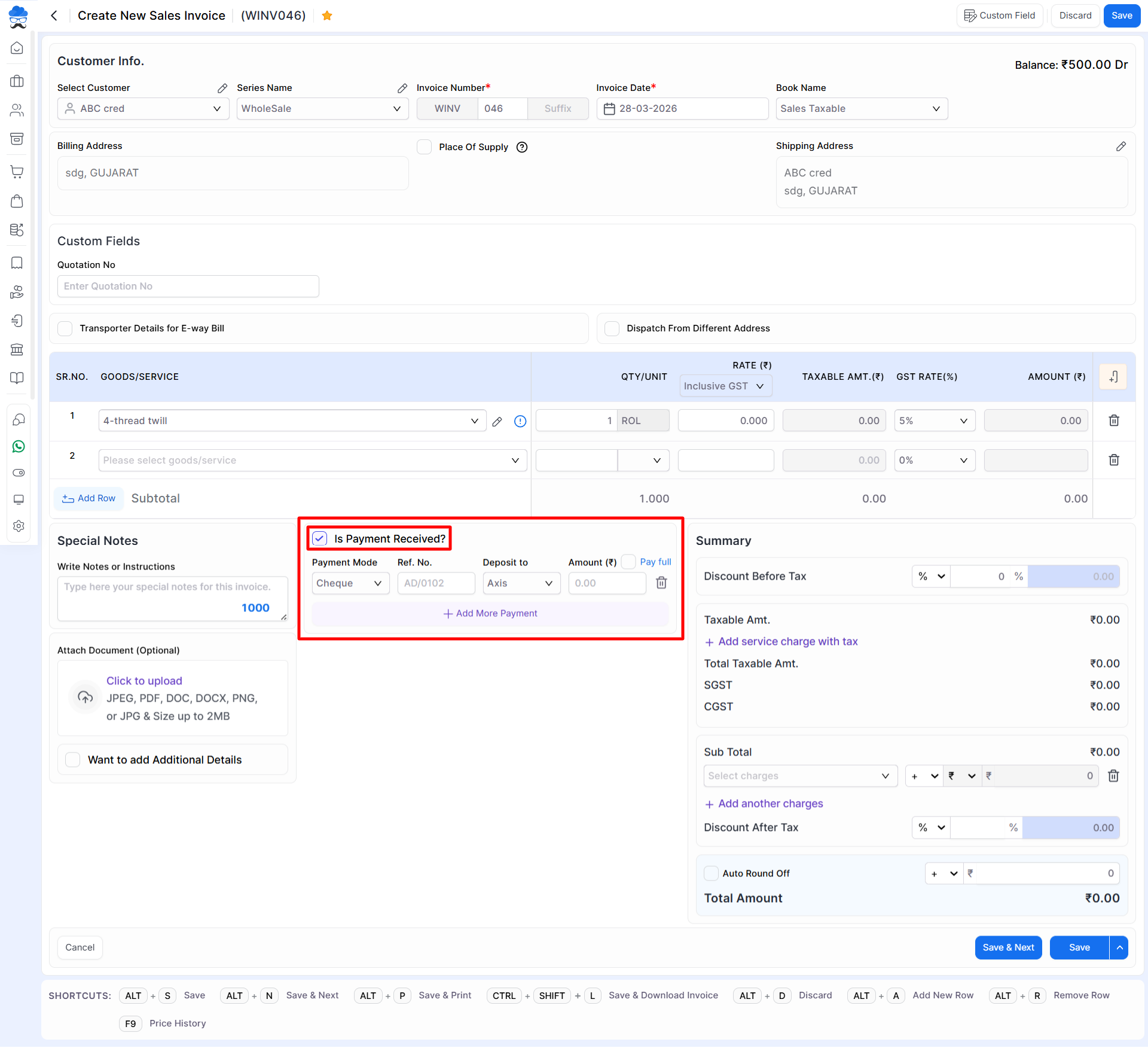Uncheck Is Payment Received checkbox

tap(320, 538)
